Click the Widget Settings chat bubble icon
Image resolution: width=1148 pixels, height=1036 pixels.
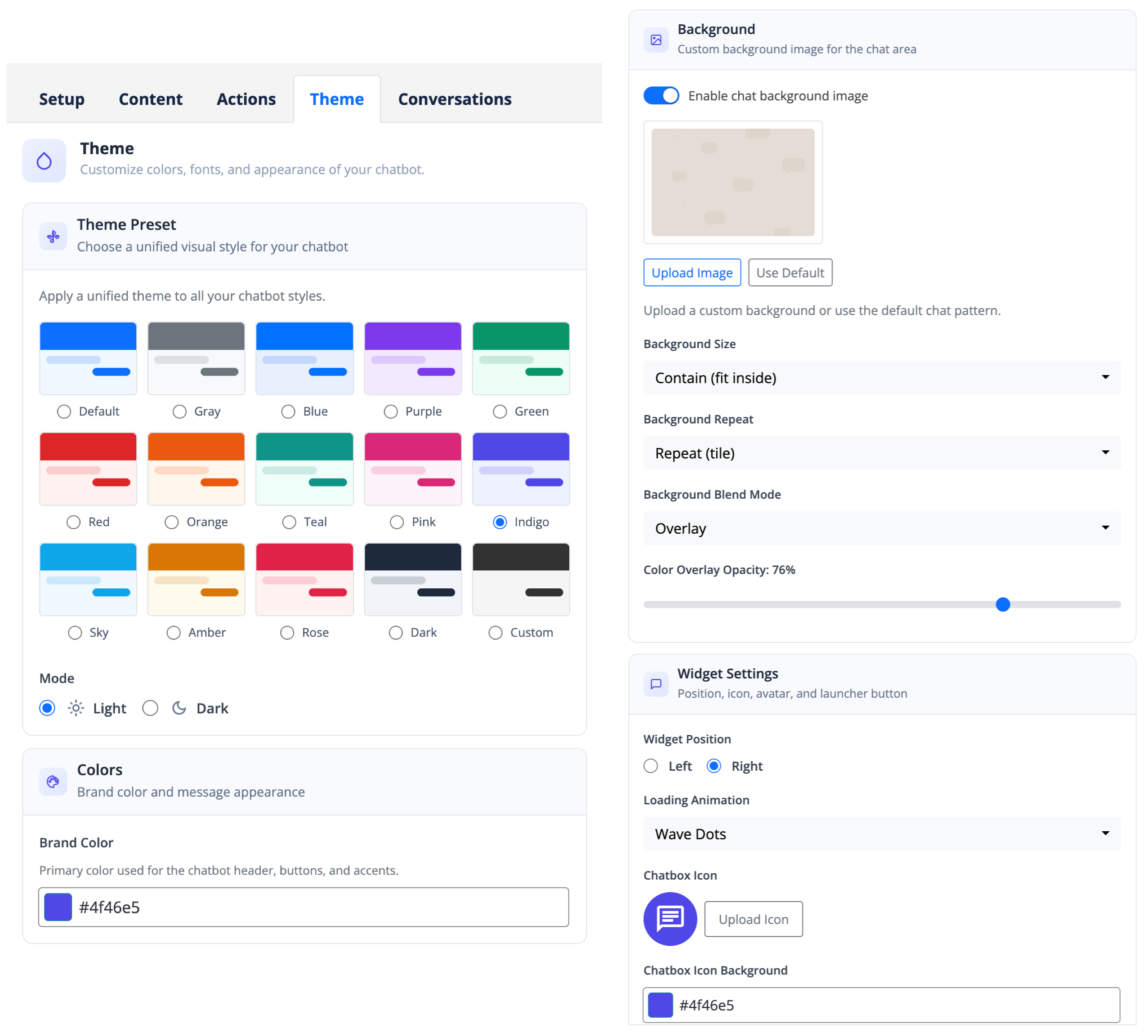coord(656,684)
